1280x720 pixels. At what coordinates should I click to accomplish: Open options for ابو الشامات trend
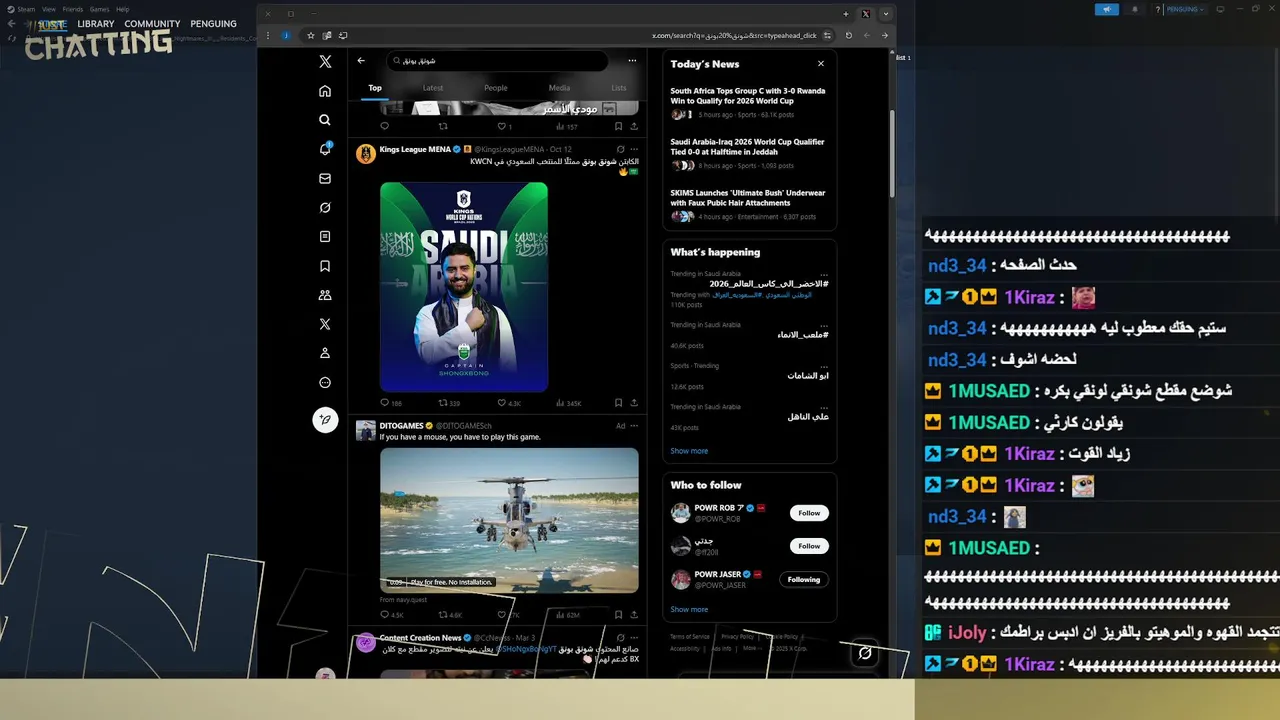coord(824,366)
